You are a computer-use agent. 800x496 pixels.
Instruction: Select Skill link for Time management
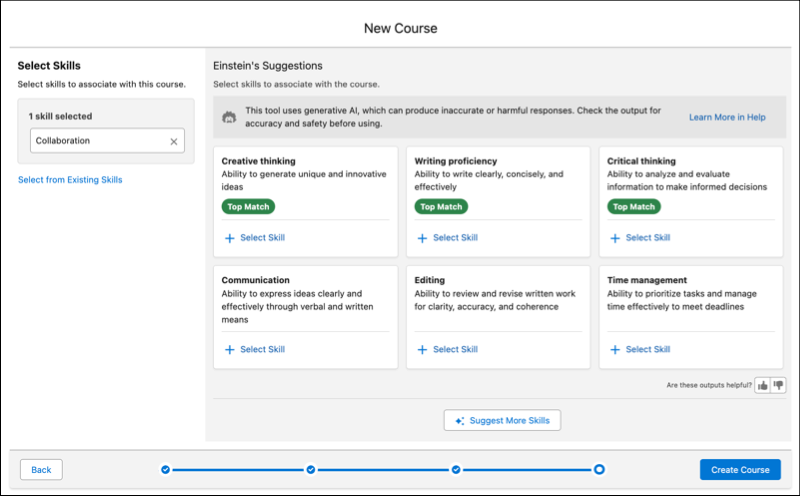[x=648, y=349]
